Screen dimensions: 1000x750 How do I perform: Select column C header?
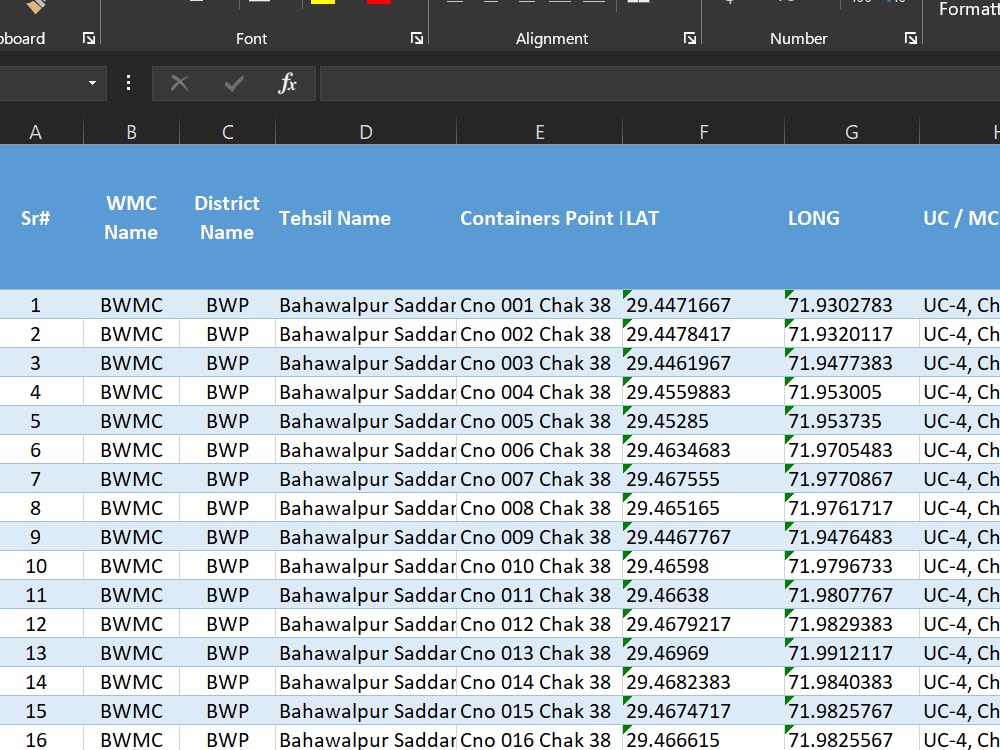(228, 133)
